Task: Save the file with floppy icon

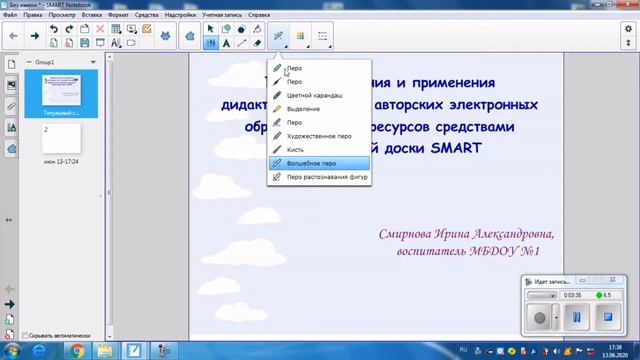Action: click(x=84, y=43)
